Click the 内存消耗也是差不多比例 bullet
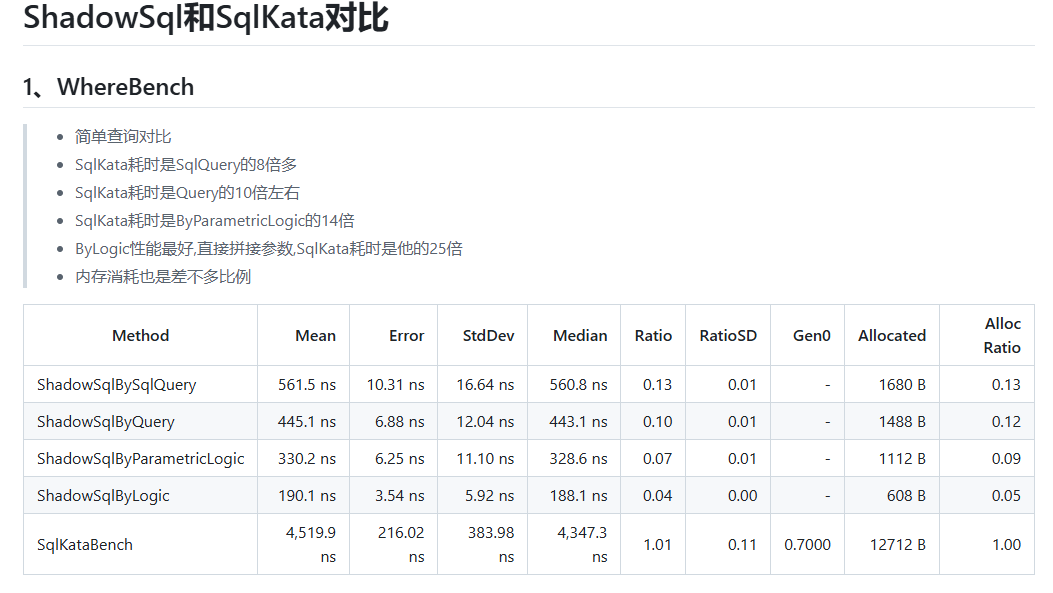 tap(163, 277)
